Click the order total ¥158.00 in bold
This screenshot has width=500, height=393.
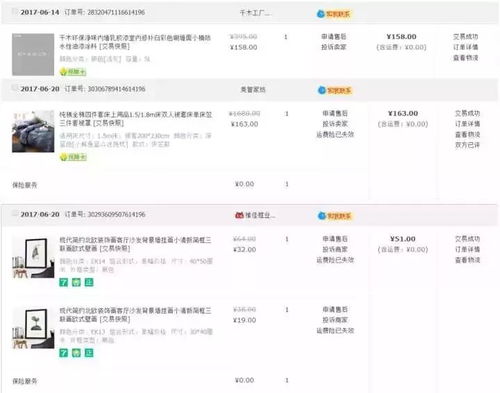401,36
